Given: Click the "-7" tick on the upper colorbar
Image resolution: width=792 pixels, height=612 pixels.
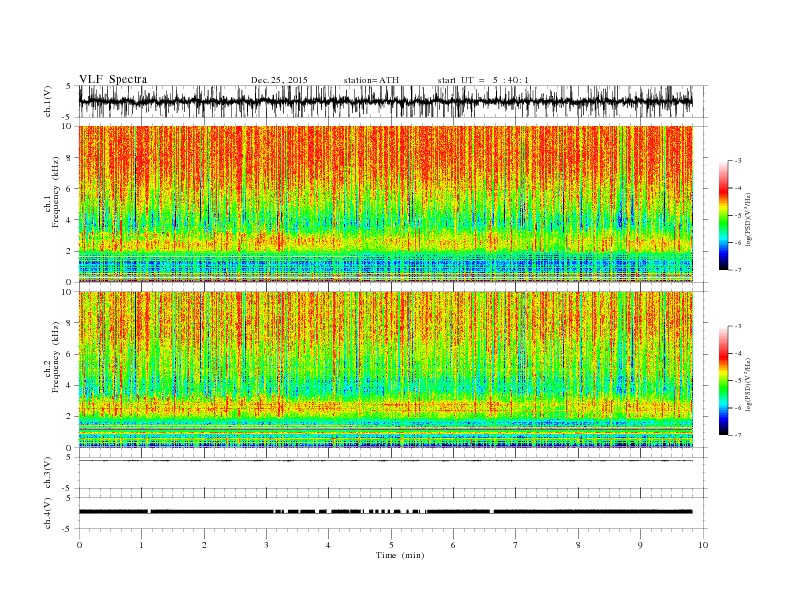Looking at the screenshot, I should tap(737, 270).
